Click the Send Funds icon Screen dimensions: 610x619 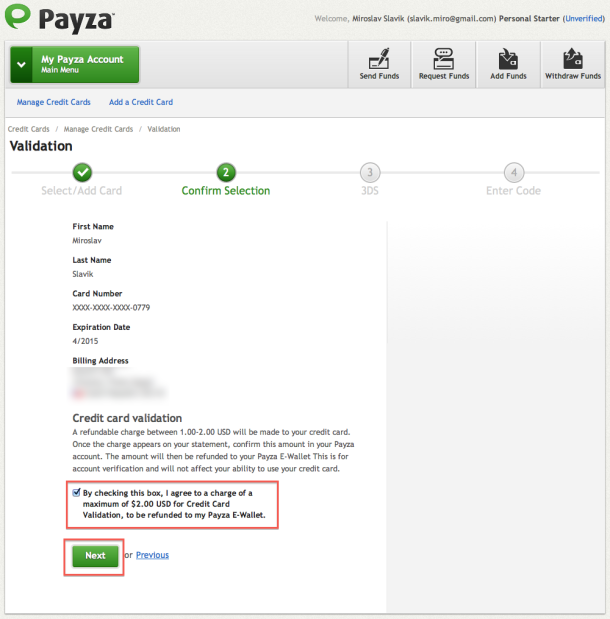coord(379,58)
